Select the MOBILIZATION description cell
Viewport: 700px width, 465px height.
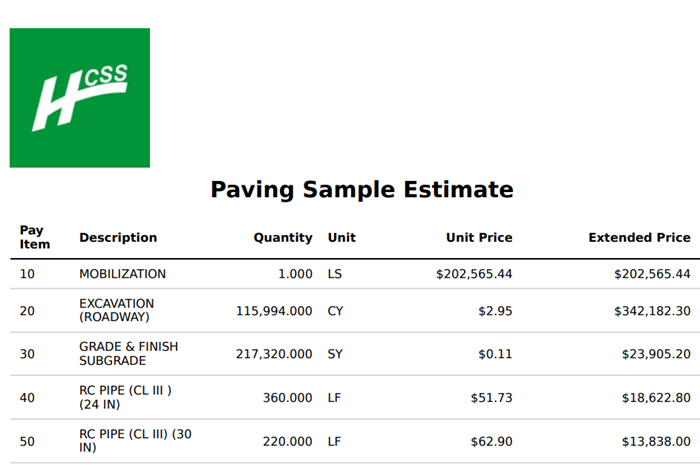coord(123,274)
